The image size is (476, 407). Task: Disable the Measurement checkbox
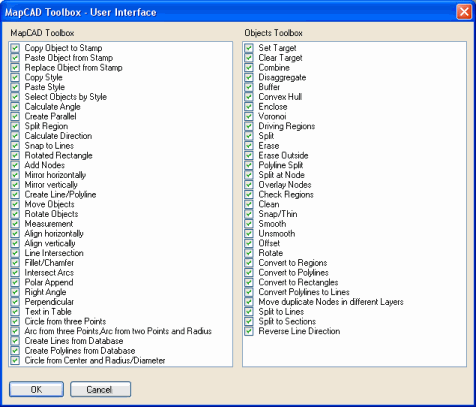click(15, 224)
